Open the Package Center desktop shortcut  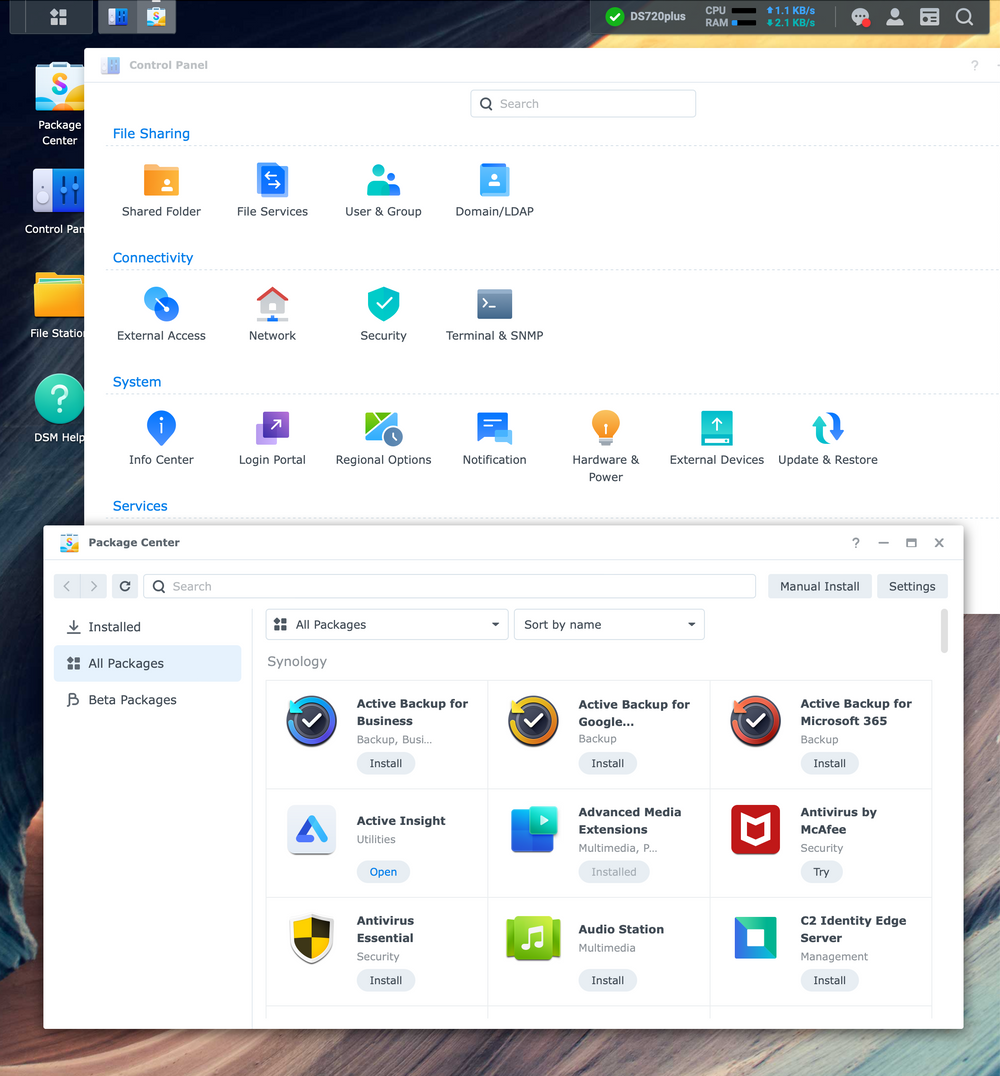point(60,103)
